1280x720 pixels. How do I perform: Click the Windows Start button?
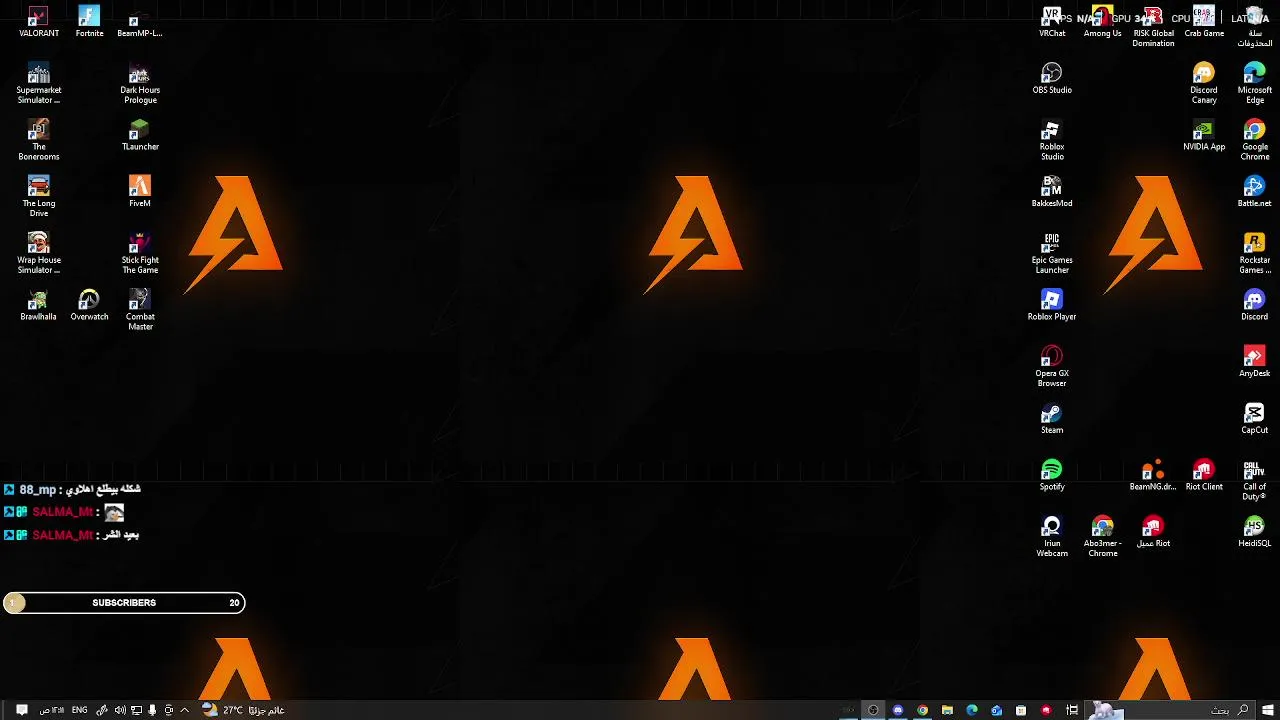(1267, 710)
